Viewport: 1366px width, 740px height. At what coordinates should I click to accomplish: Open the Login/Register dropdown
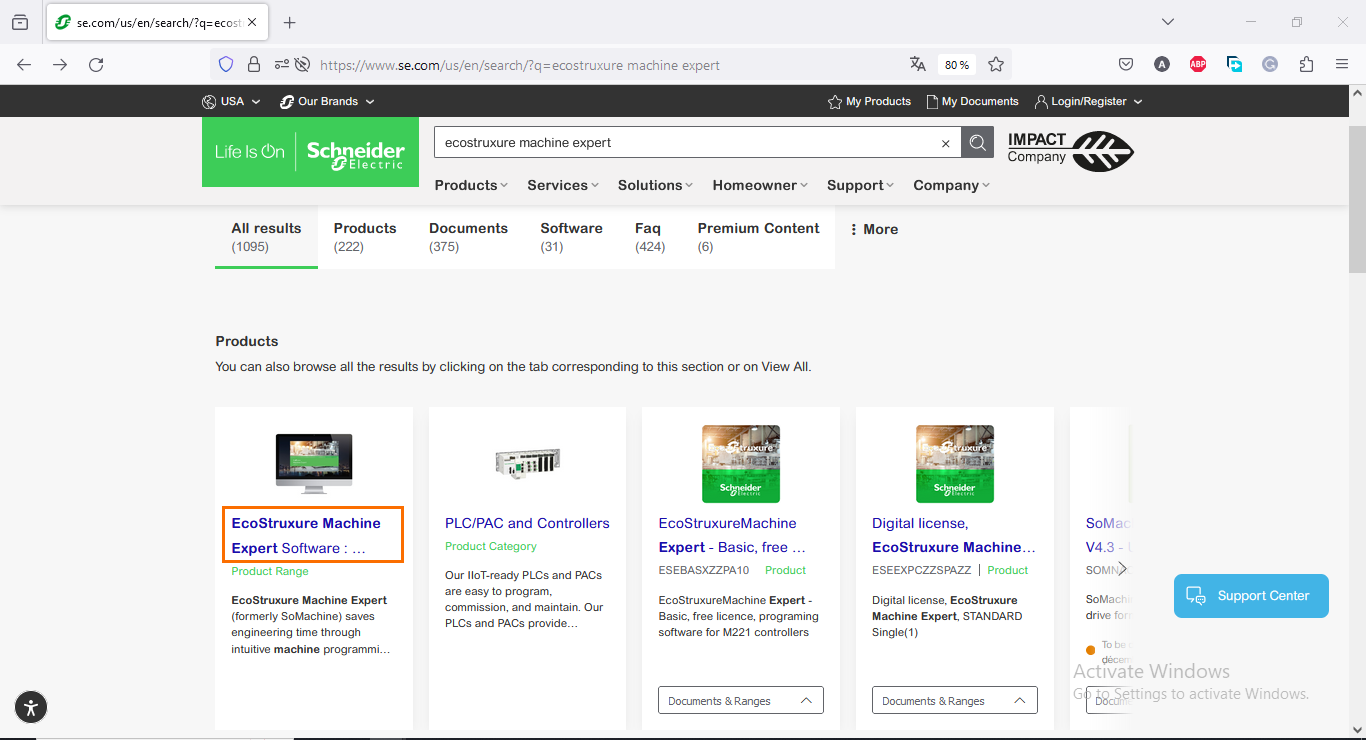[x=1088, y=101]
